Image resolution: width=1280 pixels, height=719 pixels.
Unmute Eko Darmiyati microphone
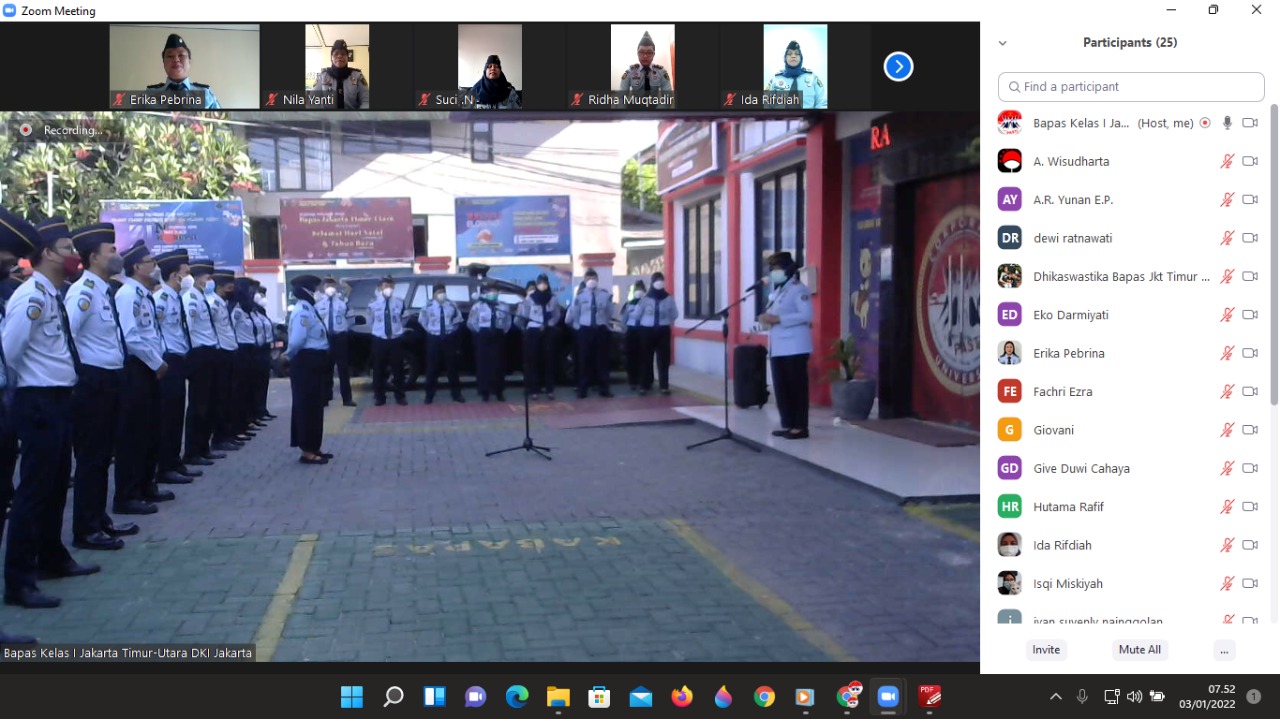(x=1227, y=315)
